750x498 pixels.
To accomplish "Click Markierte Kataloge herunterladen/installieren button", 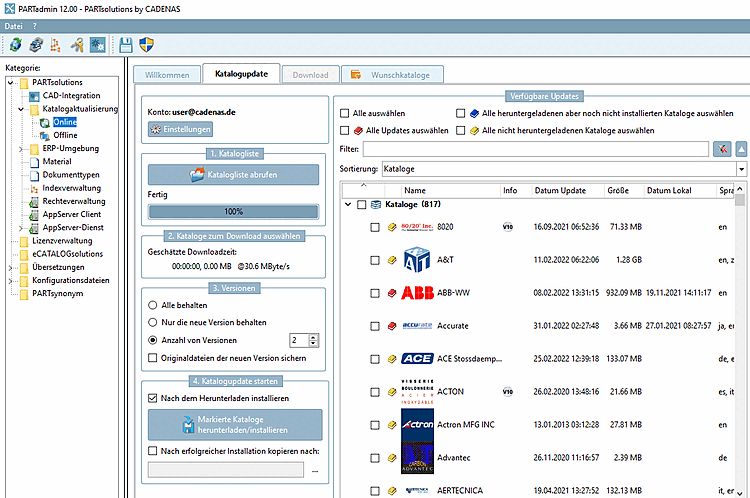I will click(235, 425).
